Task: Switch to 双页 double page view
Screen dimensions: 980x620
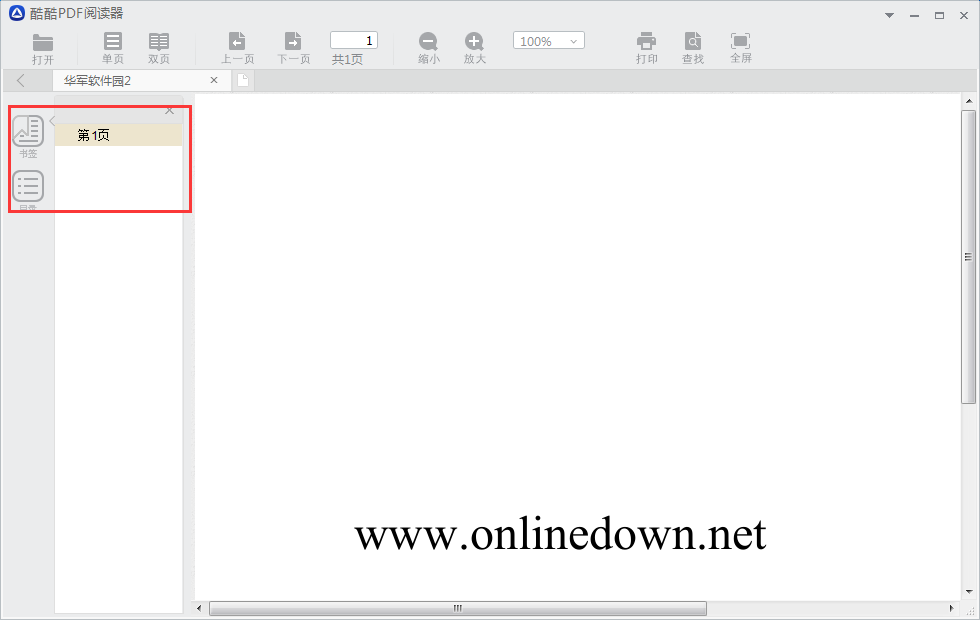Action: (x=159, y=48)
